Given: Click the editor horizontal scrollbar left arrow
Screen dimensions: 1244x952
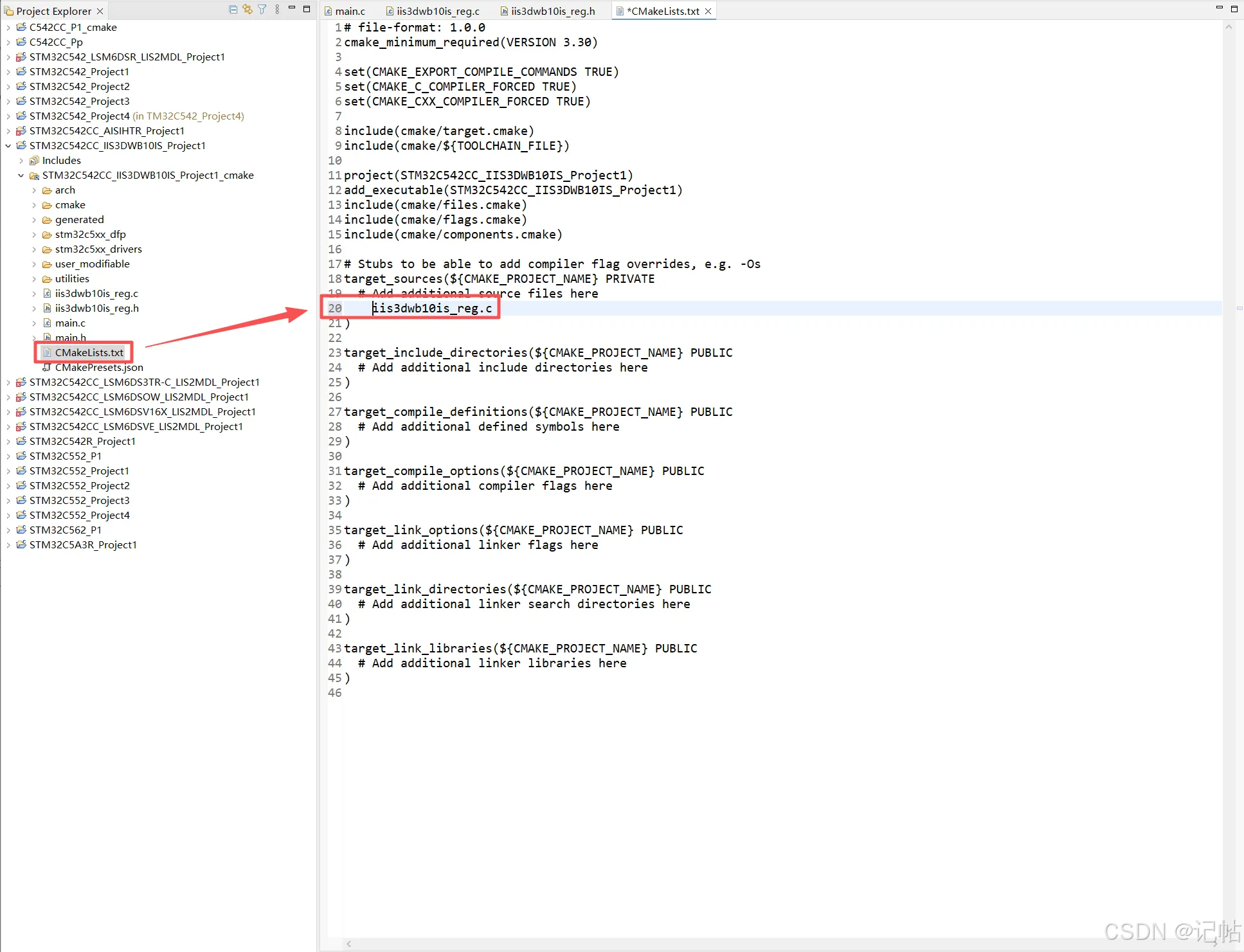Looking at the screenshot, I should coord(349,944).
